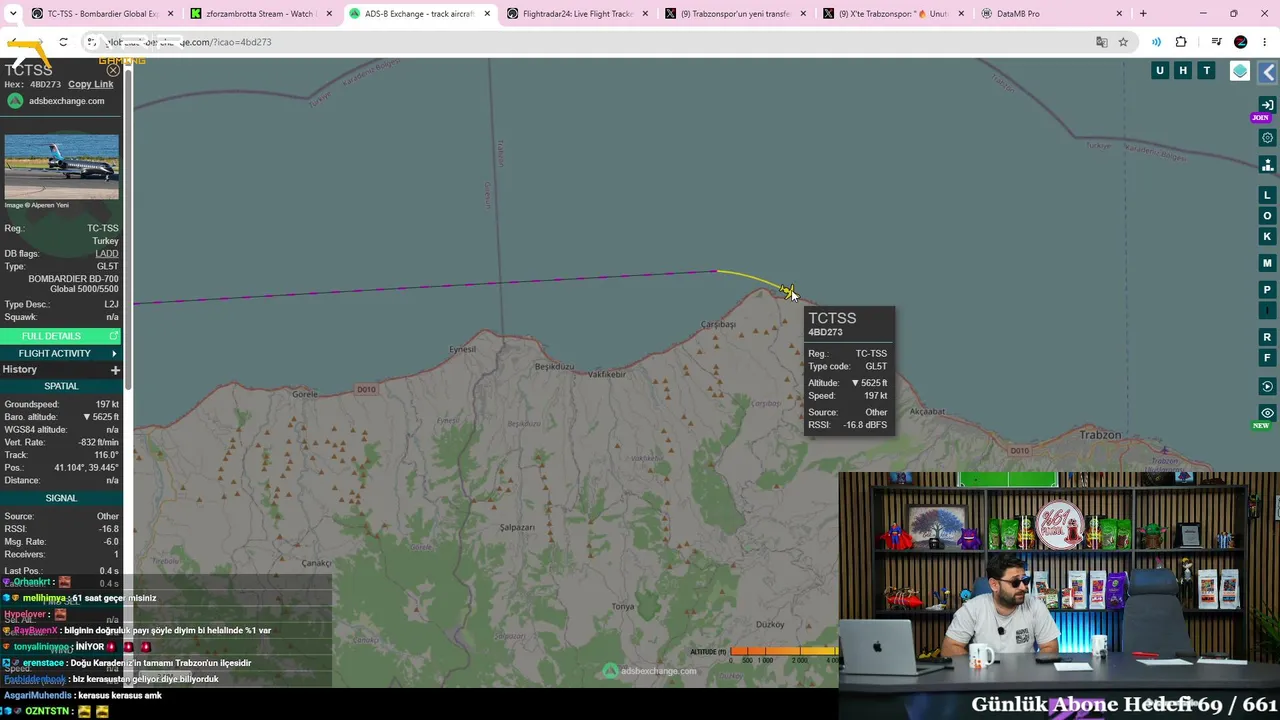Toggle the O map option
The image size is (1280, 720).
[x=1267, y=216]
